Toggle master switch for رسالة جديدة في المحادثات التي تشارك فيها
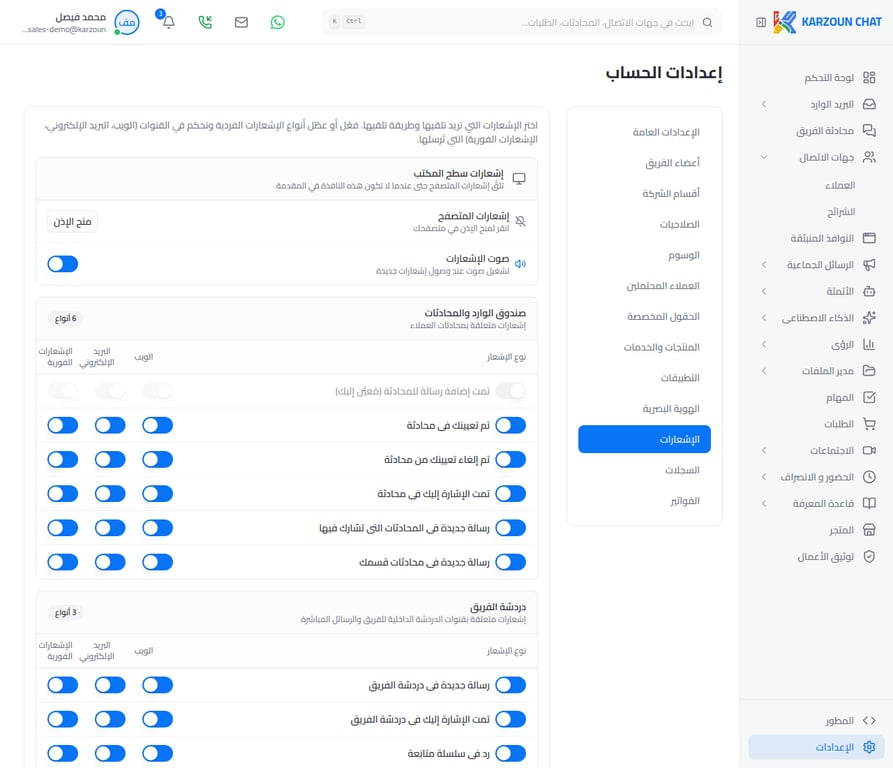This screenshot has width=893, height=768. coord(510,528)
